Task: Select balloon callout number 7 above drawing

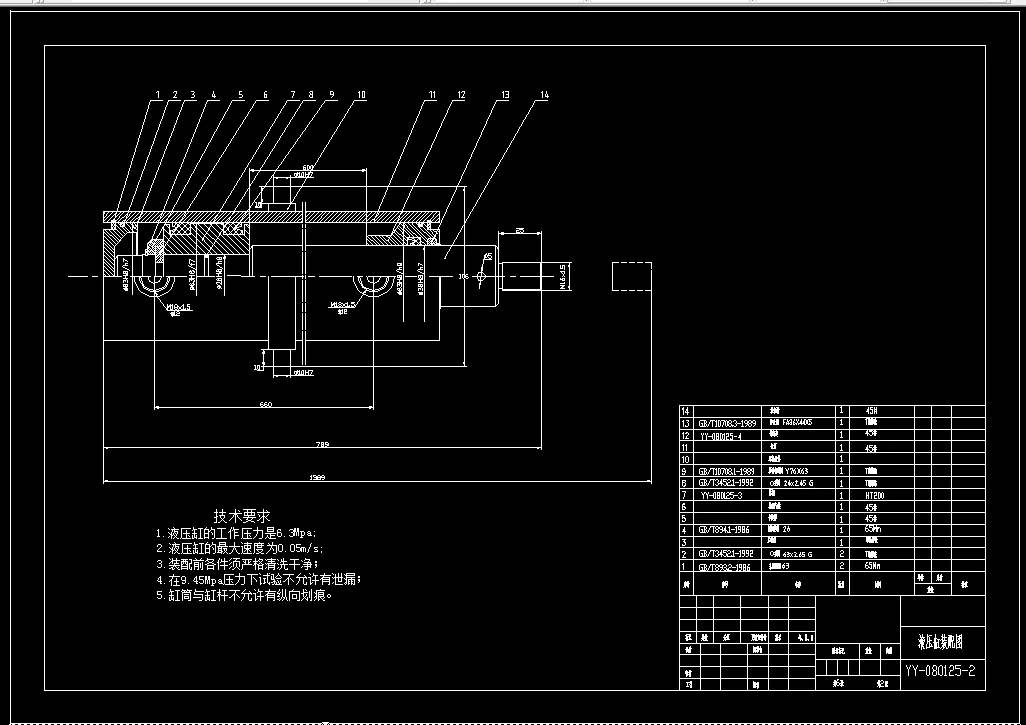Action: click(x=292, y=95)
